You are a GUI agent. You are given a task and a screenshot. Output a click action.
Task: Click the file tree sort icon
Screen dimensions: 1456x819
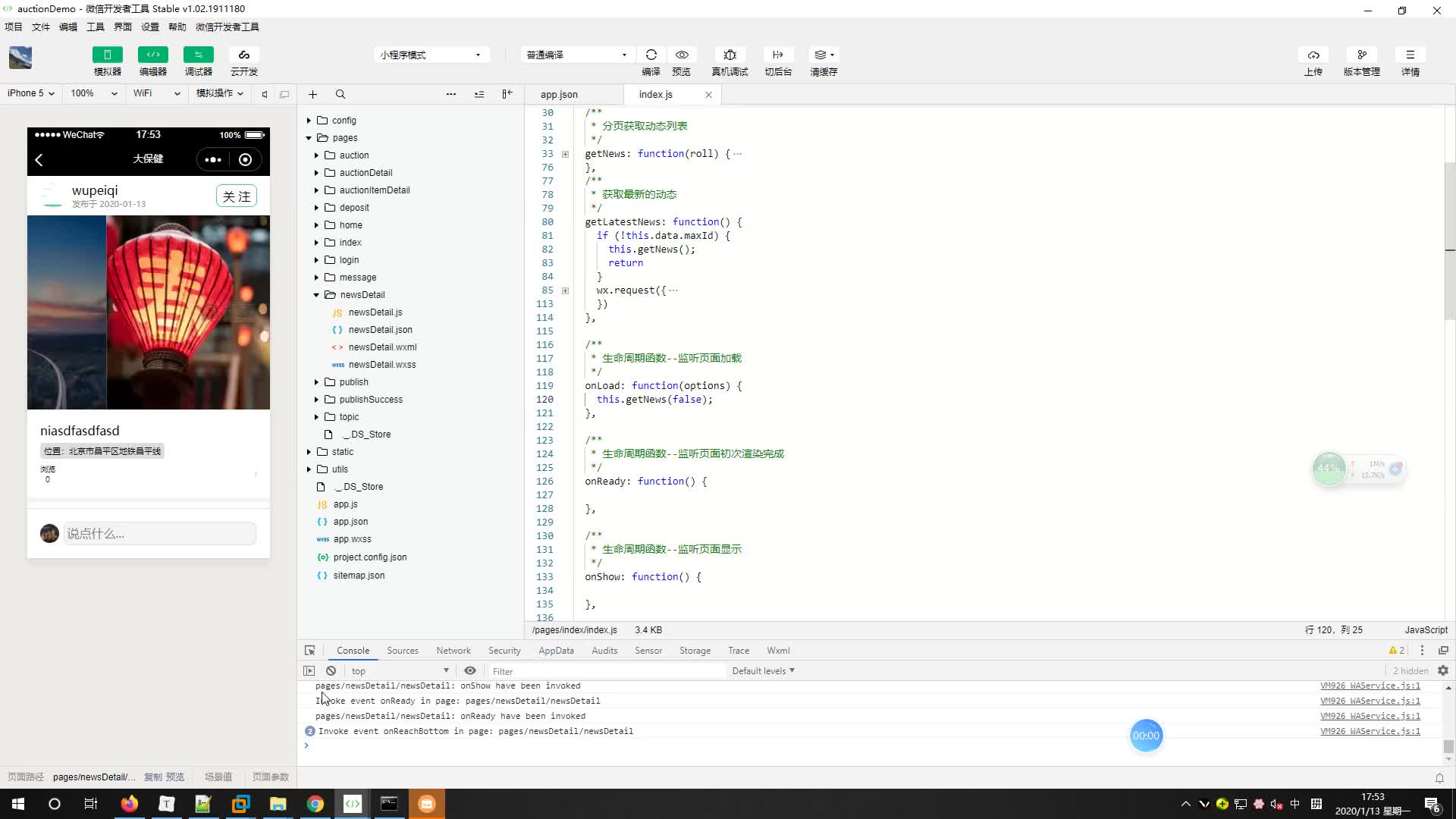(x=479, y=94)
